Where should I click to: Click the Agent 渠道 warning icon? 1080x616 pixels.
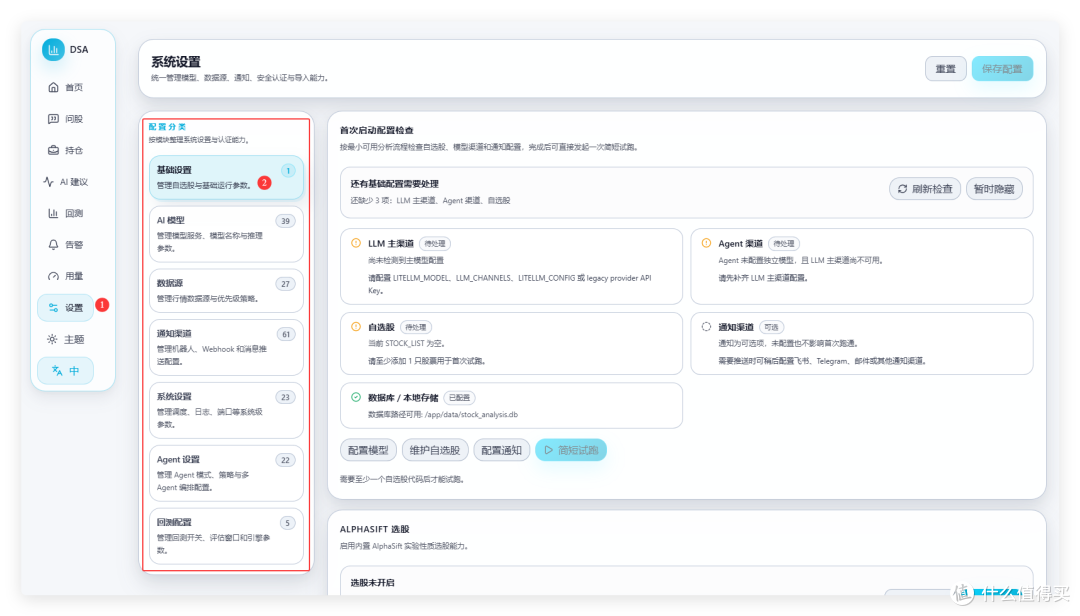(706, 243)
